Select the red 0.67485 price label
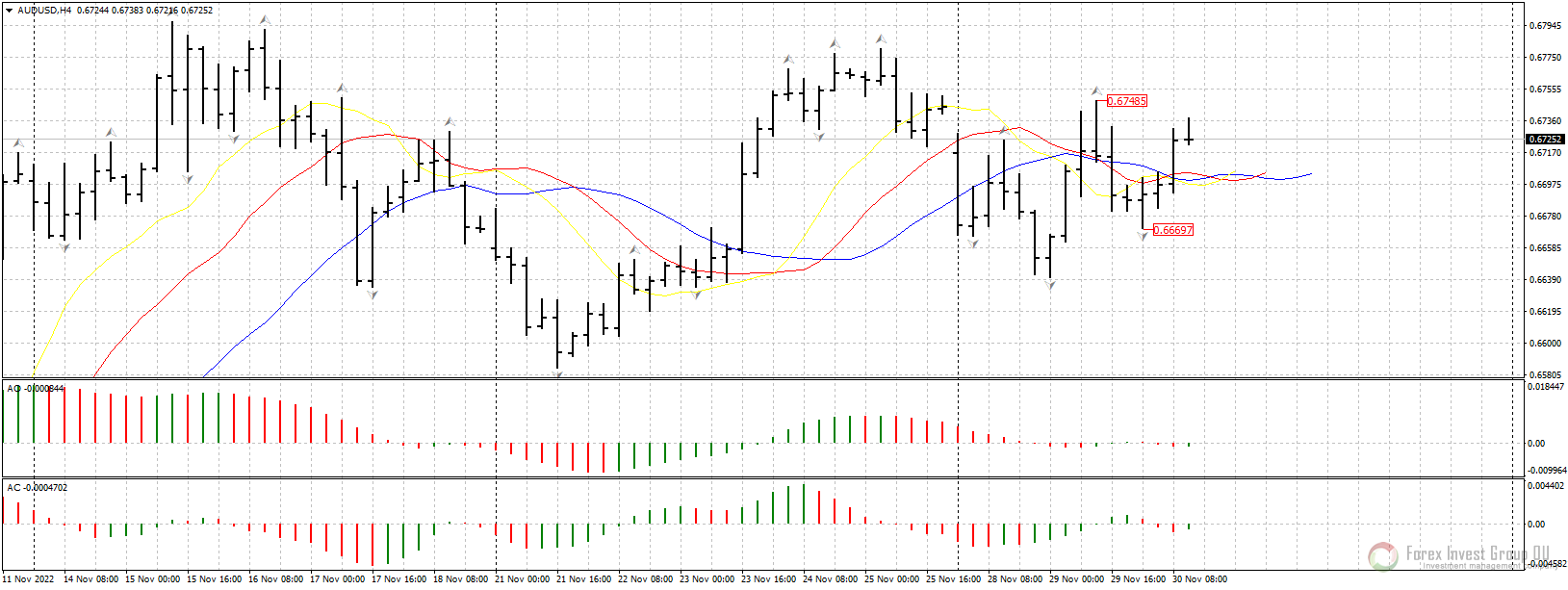 pos(1126,101)
